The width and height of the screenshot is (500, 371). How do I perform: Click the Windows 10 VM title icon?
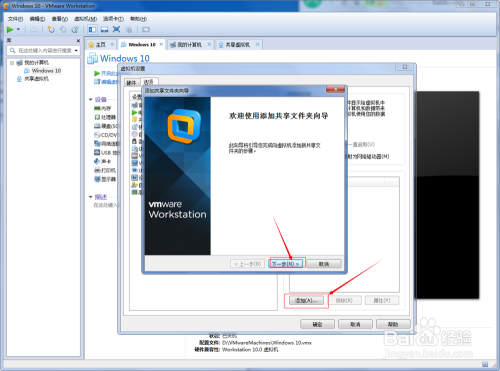click(92, 59)
